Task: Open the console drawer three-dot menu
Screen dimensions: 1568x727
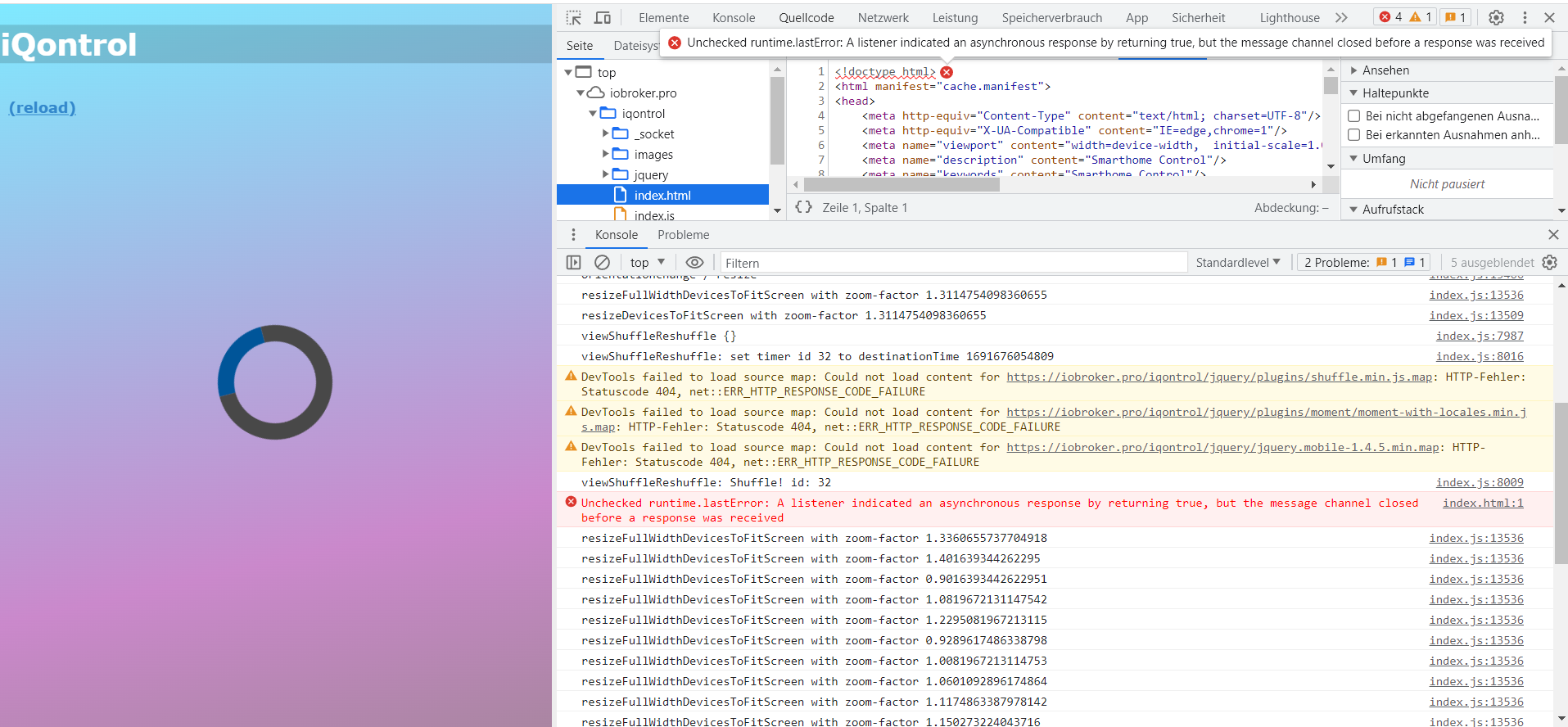Action: coord(573,235)
